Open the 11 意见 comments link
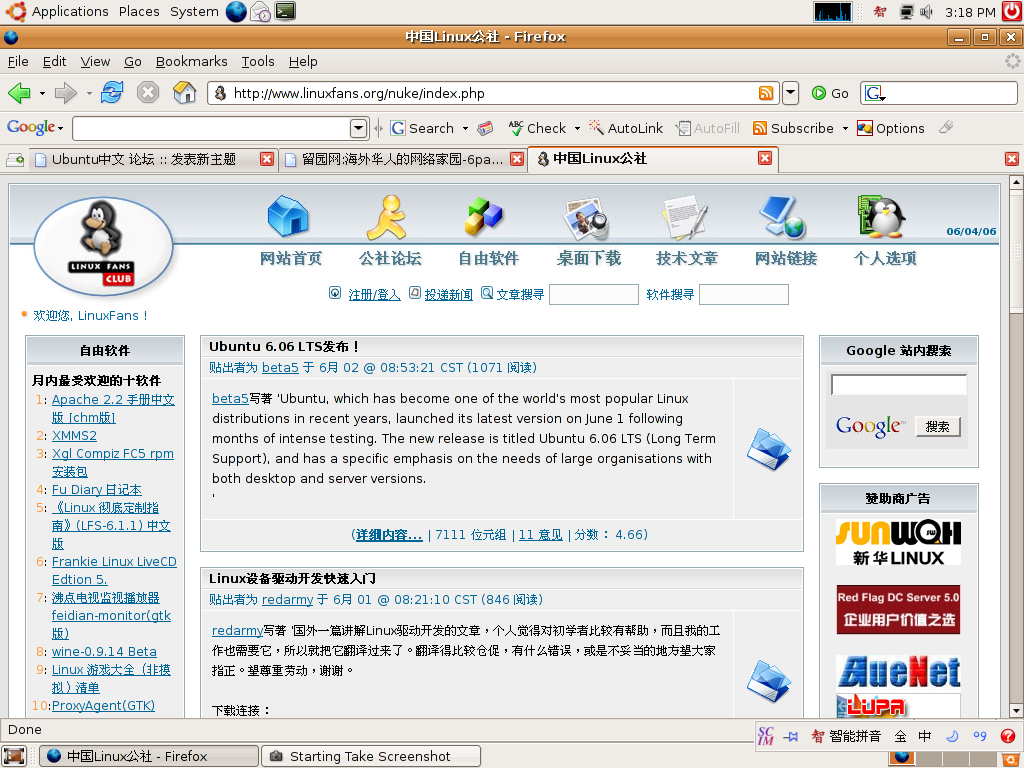Image resolution: width=1024 pixels, height=768 pixels. tap(541, 535)
